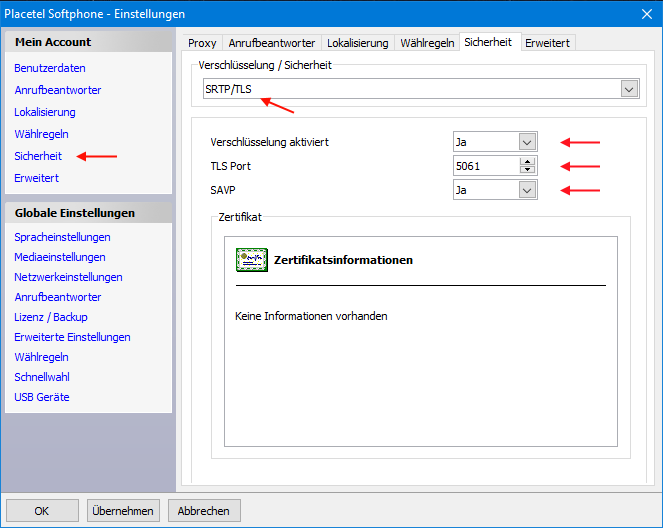Select USB Geräte in the sidebar
The height and width of the screenshot is (528, 663).
point(42,397)
